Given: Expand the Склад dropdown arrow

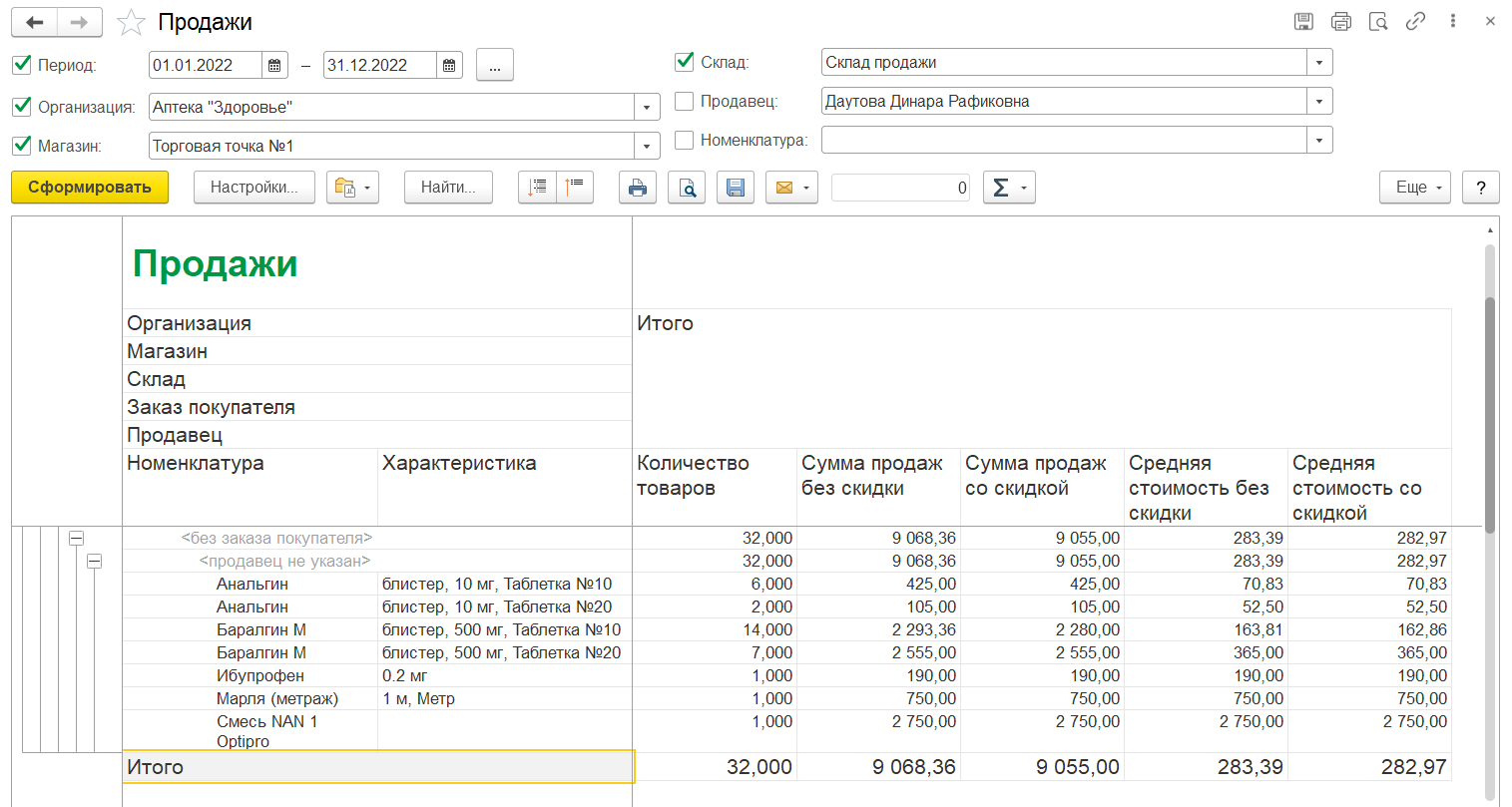Looking at the screenshot, I should pos(1319,62).
